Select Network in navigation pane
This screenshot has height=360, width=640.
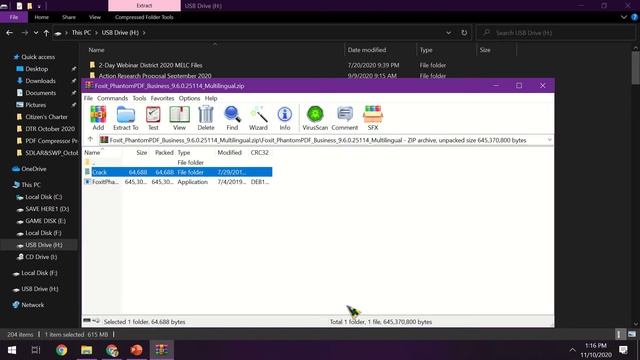point(33,305)
